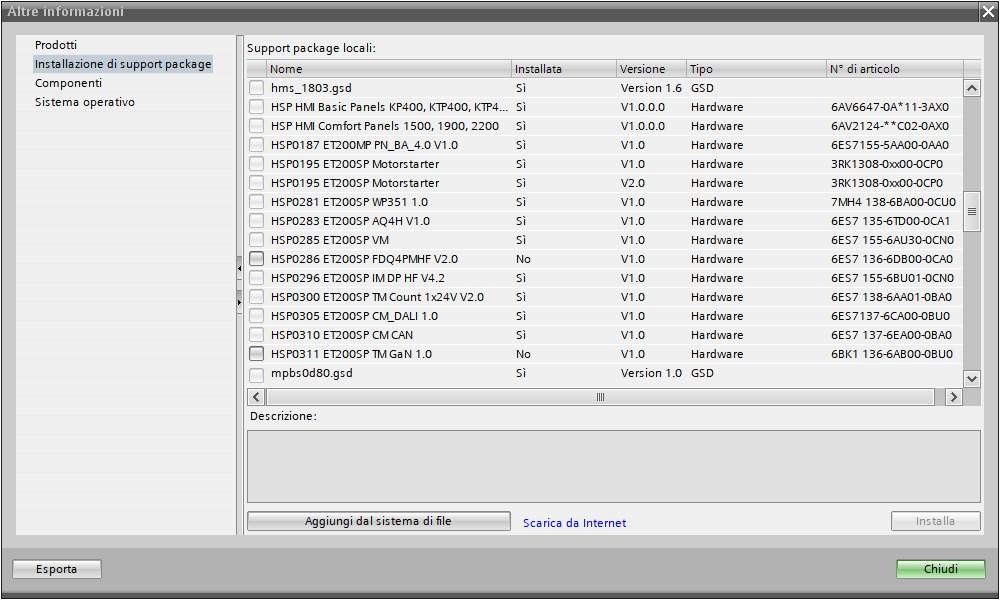Tick the checkbox for HSP0281 ET200SP WP351 1.0
Image resolution: width=1000 pixels, height=600 pixels.
[256, 201]
